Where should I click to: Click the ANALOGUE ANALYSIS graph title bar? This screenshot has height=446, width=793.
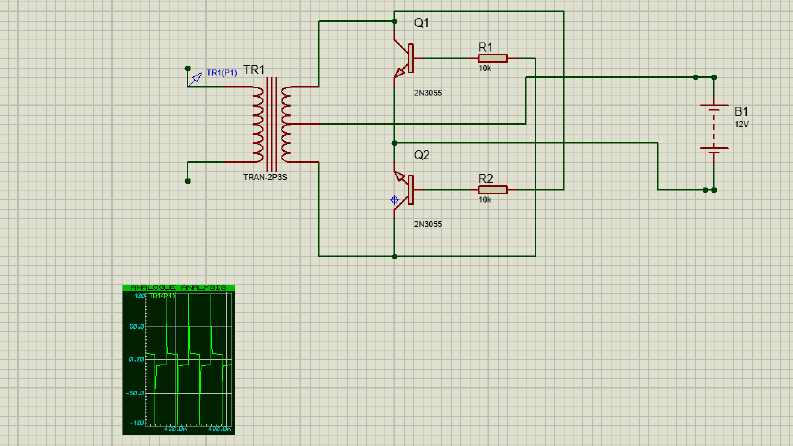(x=179, y=288)
